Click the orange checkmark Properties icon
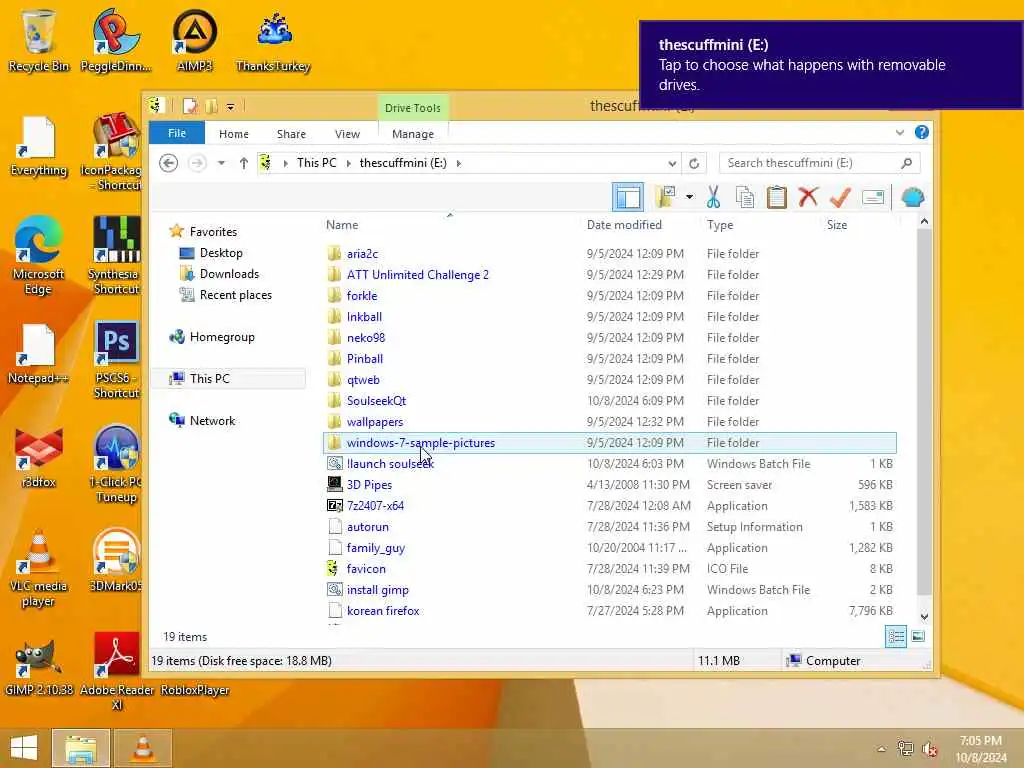1024x768 pixels. pyautogui.click(x=840, y=197)
